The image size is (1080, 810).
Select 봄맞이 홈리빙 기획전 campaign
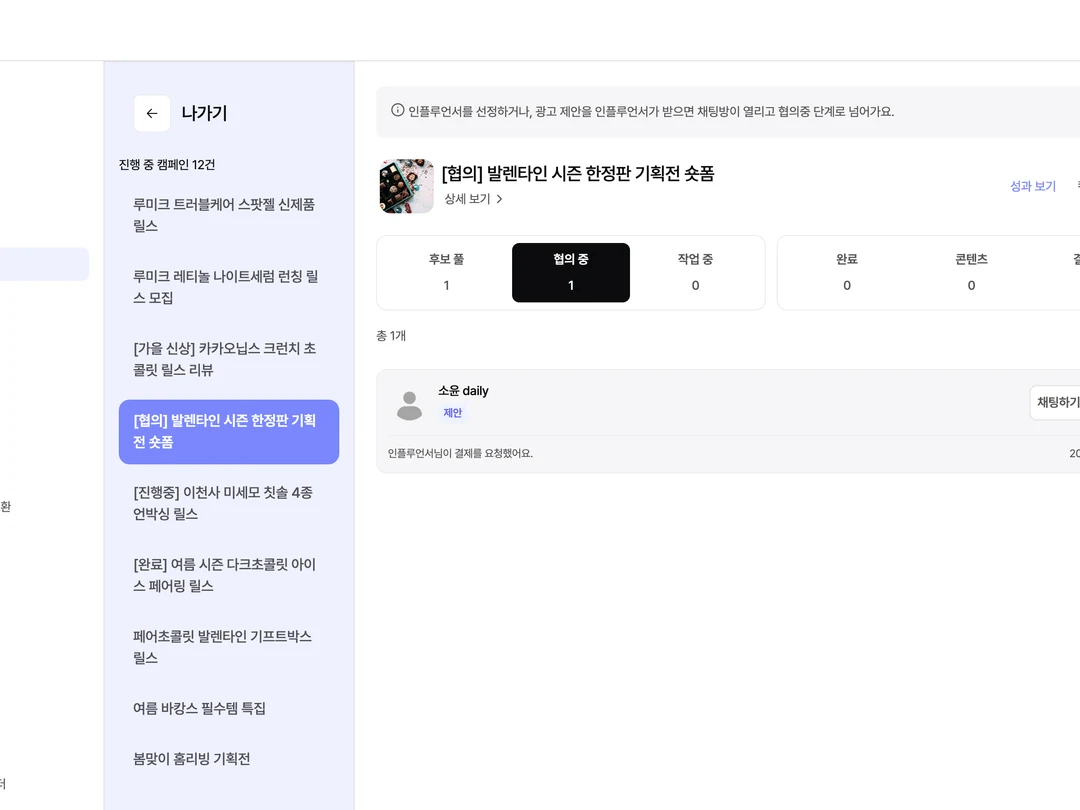click(229, 759)
